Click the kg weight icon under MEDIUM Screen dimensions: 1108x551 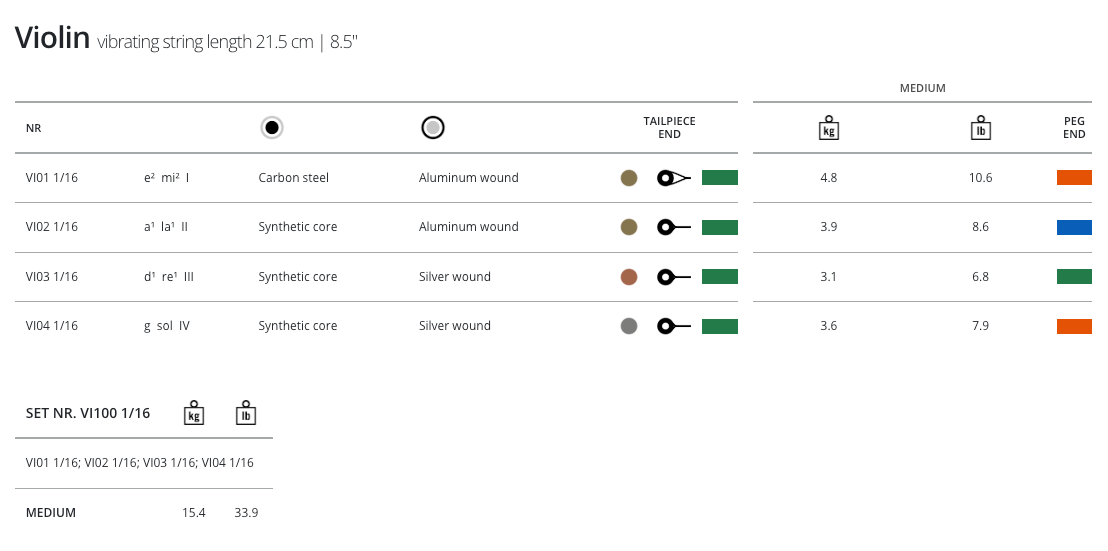(x=828, y=128)
